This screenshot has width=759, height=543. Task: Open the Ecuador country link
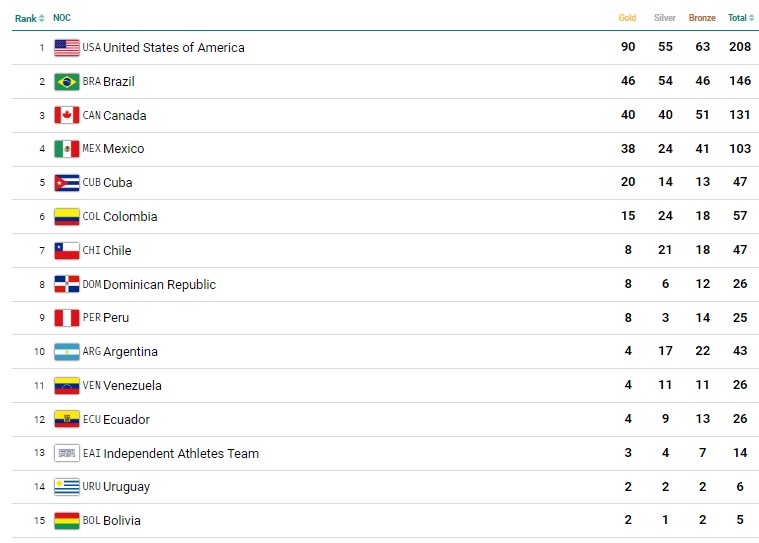point(126,420)
